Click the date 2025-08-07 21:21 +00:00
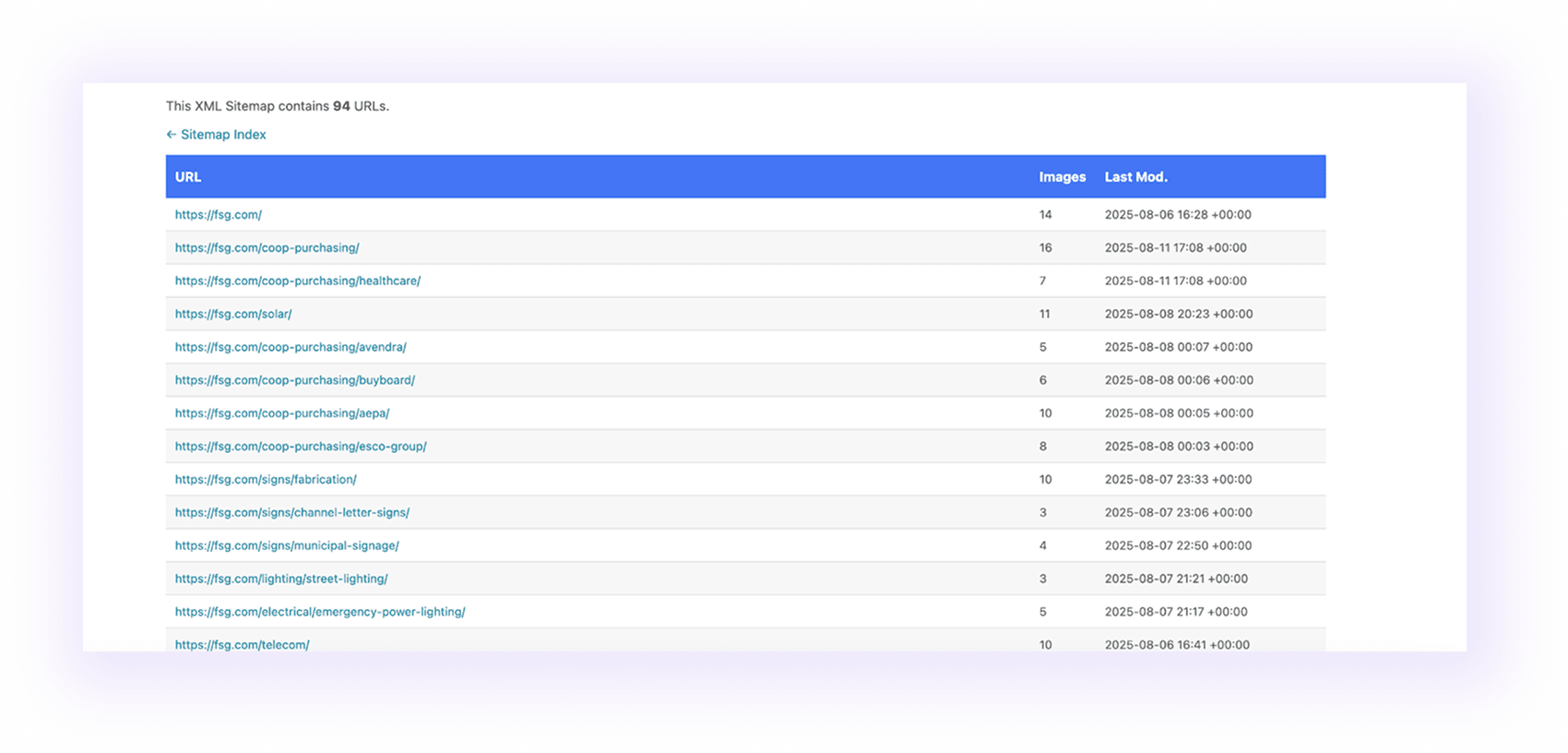 pyautogui.click(x=1176, y=580)
